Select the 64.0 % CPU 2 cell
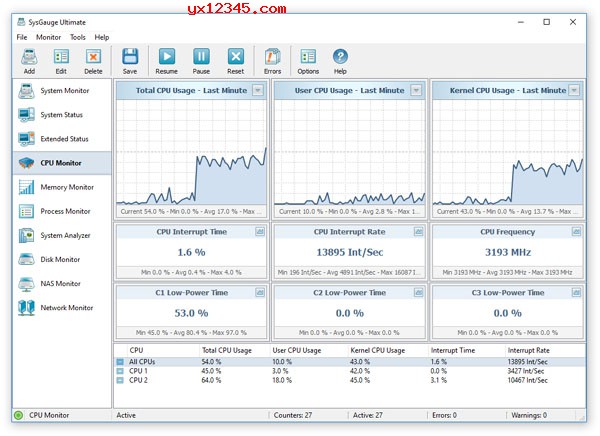Image resolution: width=600 pixels, height=436 pixels. pyautogui.click(x=211, y=380)
